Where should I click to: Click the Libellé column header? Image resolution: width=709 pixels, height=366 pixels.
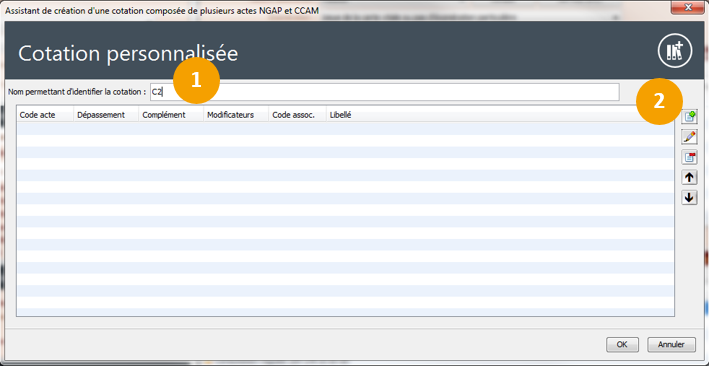(x=500, y=115)
